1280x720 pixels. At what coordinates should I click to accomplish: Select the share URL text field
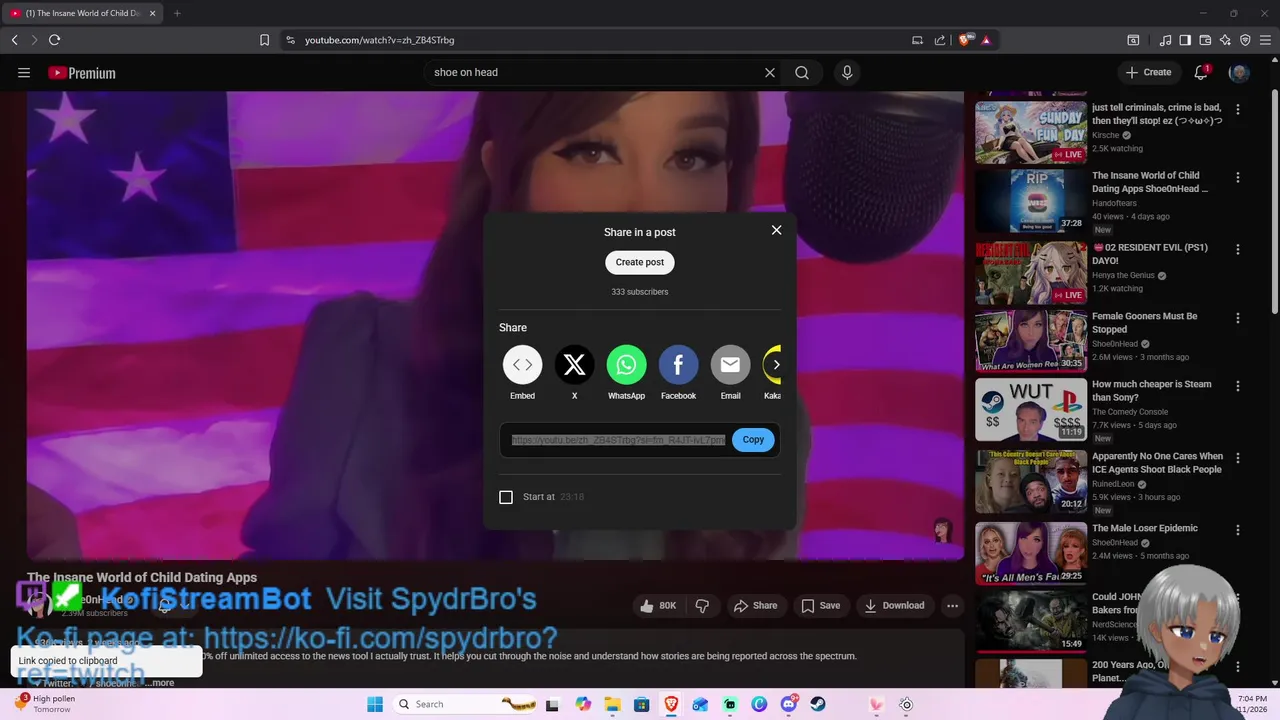(618, 440)
